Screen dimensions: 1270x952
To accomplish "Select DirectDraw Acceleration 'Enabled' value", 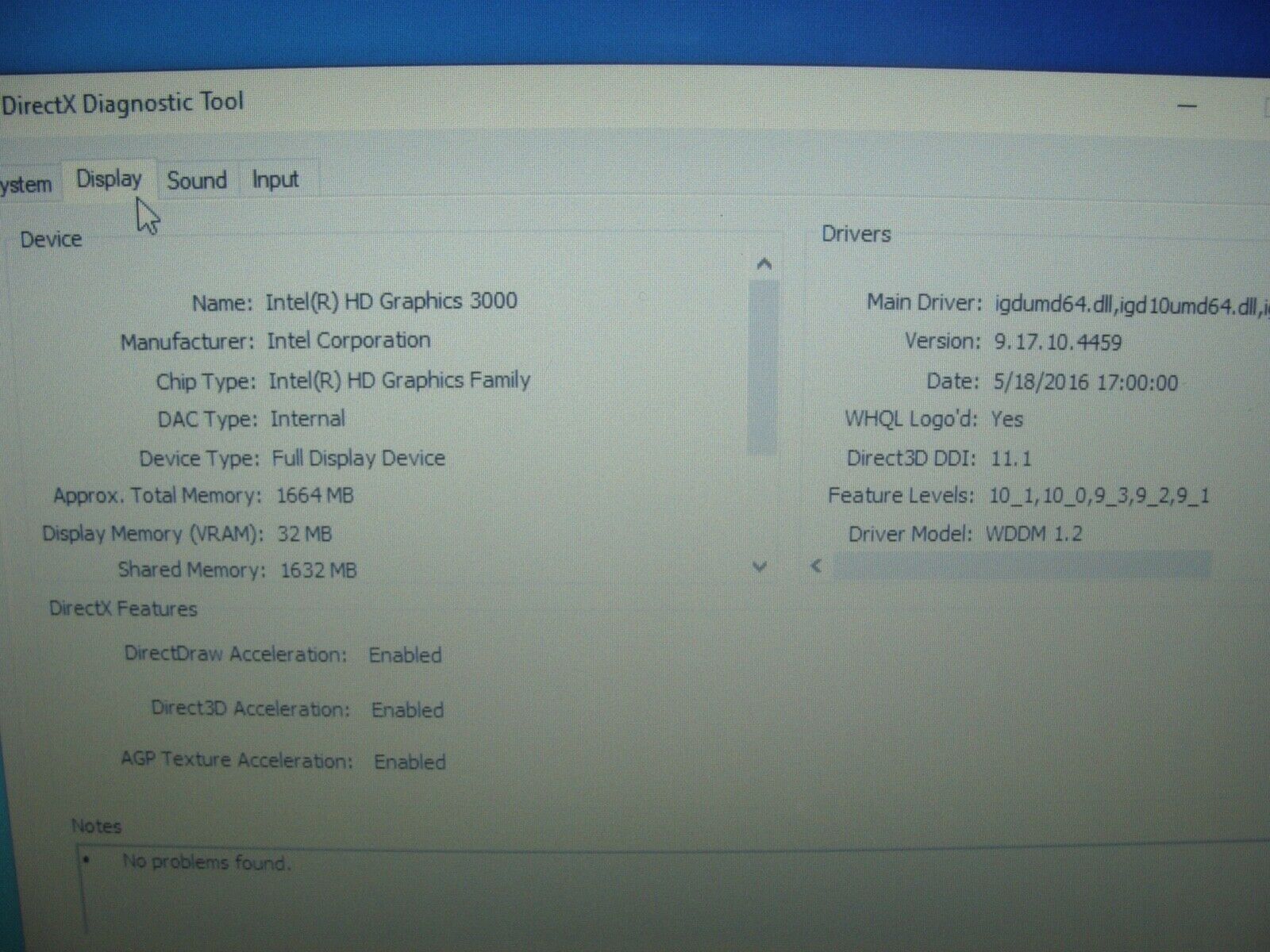I will tap(405, 655).
